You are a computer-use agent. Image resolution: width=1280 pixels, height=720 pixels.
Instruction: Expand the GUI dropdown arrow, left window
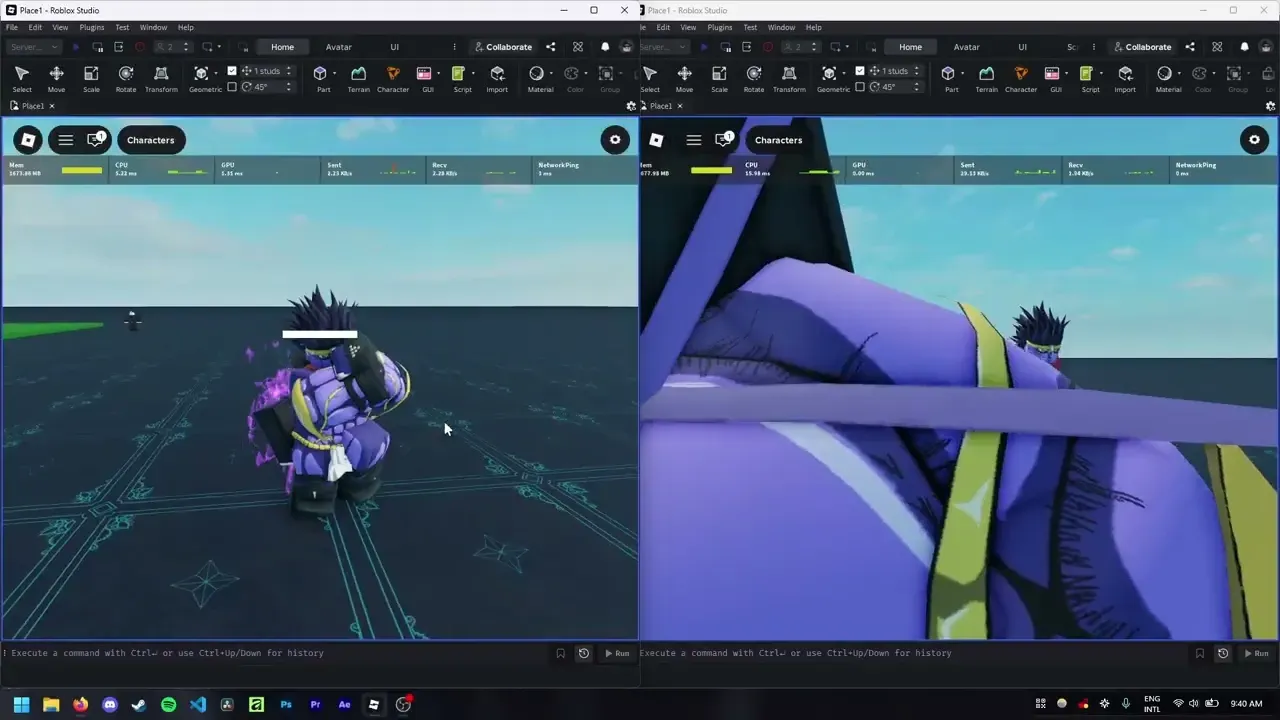pyautogui.click(x=438, y=73)
